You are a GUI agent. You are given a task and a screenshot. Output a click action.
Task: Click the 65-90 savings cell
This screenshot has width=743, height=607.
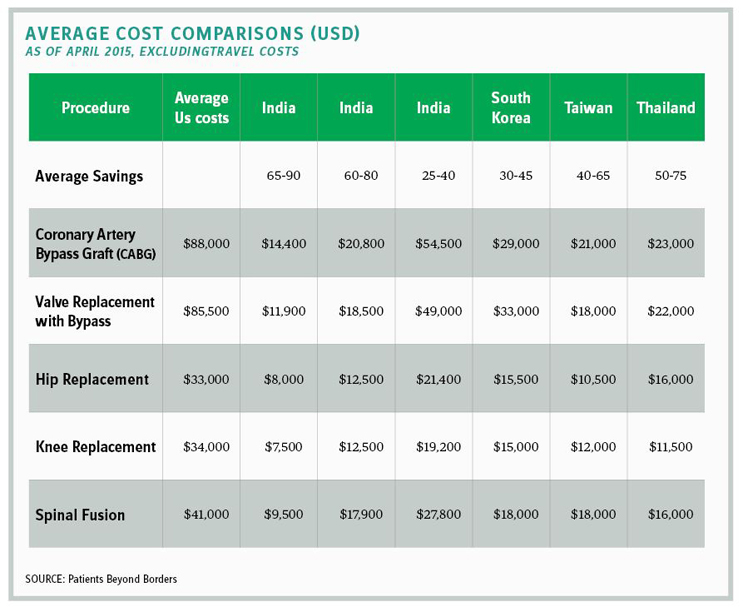[278, 176]
